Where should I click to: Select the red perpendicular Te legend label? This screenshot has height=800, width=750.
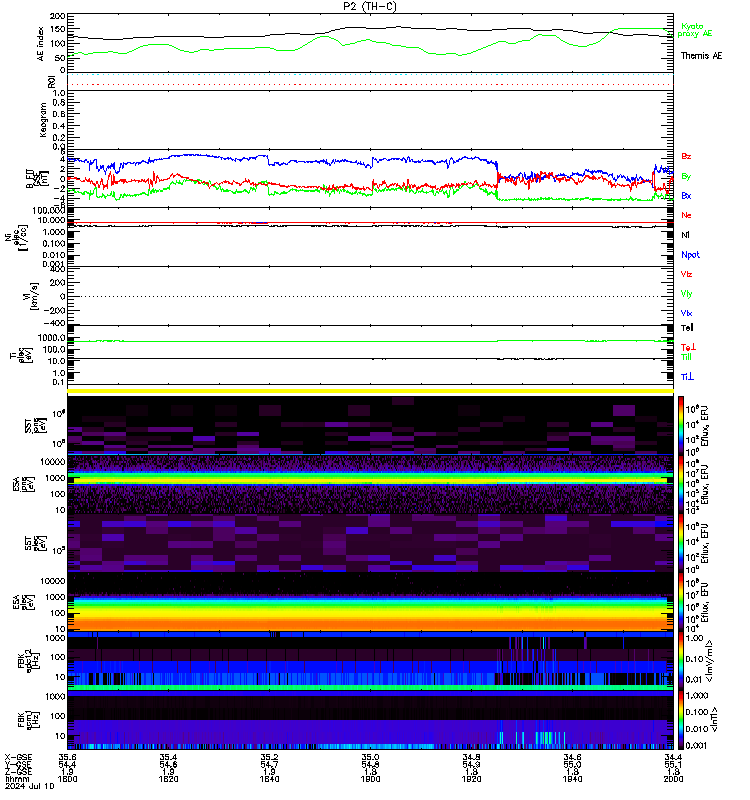click(688, 347)
